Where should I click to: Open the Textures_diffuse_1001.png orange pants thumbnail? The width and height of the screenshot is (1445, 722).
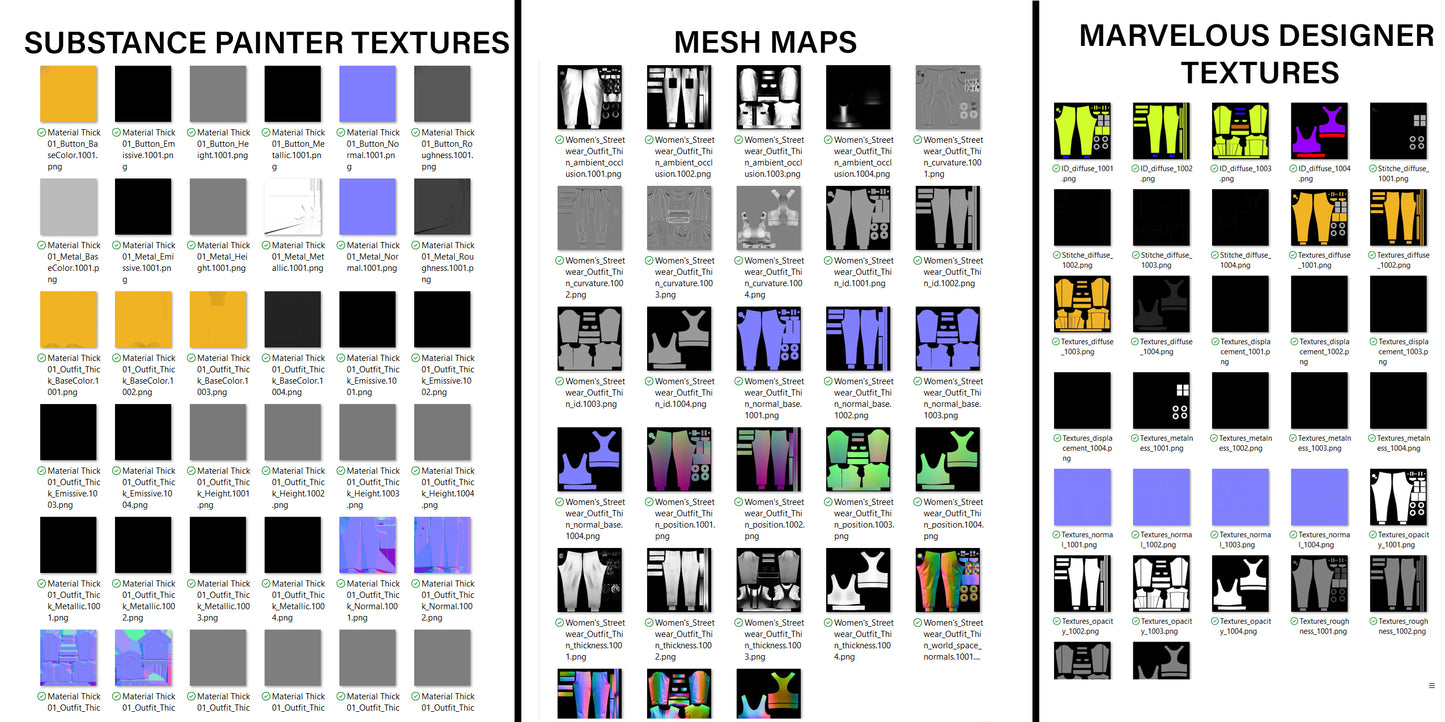click(x=1320, y=218)
